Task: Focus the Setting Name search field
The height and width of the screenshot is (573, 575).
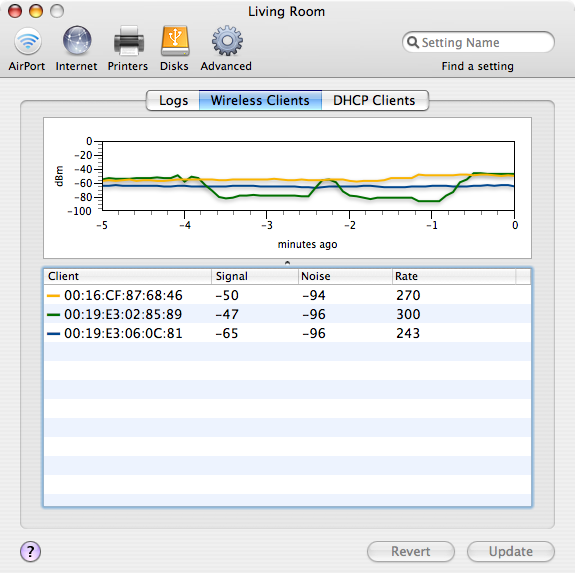Action: (x=478, y=42)
